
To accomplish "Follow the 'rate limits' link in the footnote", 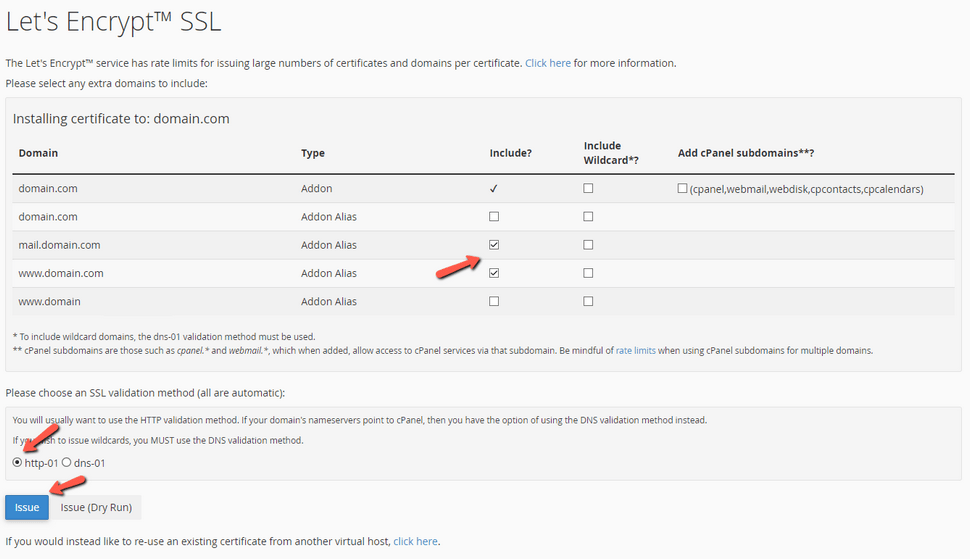I will pyautogui.click(x=635, y=351).
